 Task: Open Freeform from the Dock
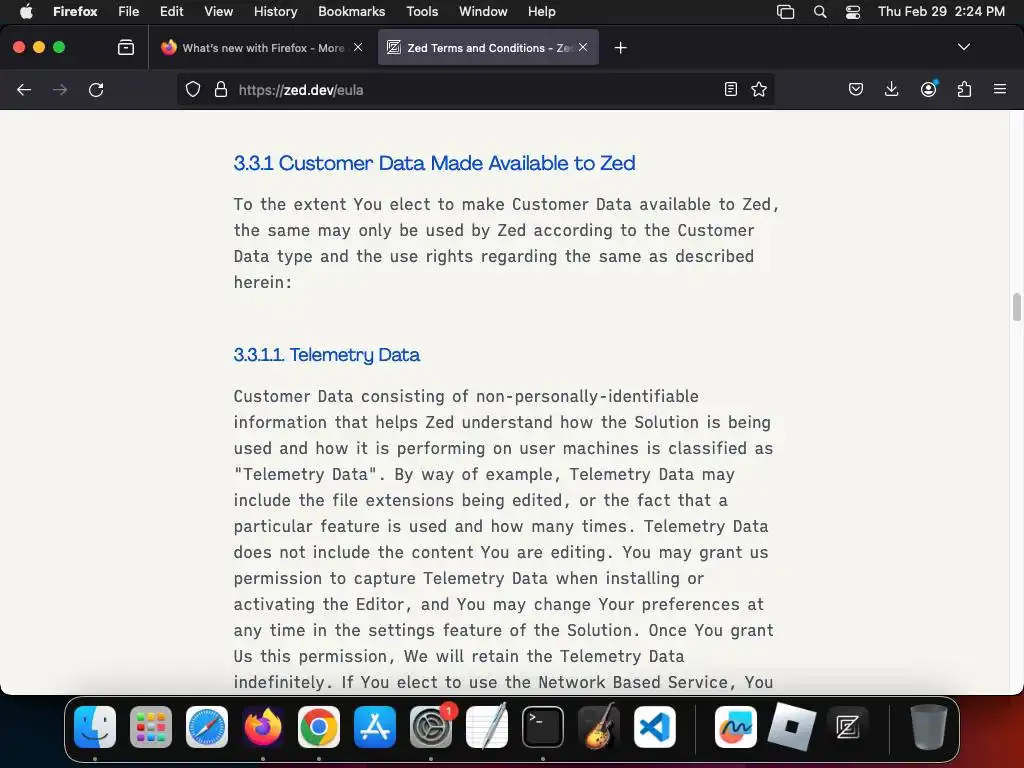coord(735,727)
